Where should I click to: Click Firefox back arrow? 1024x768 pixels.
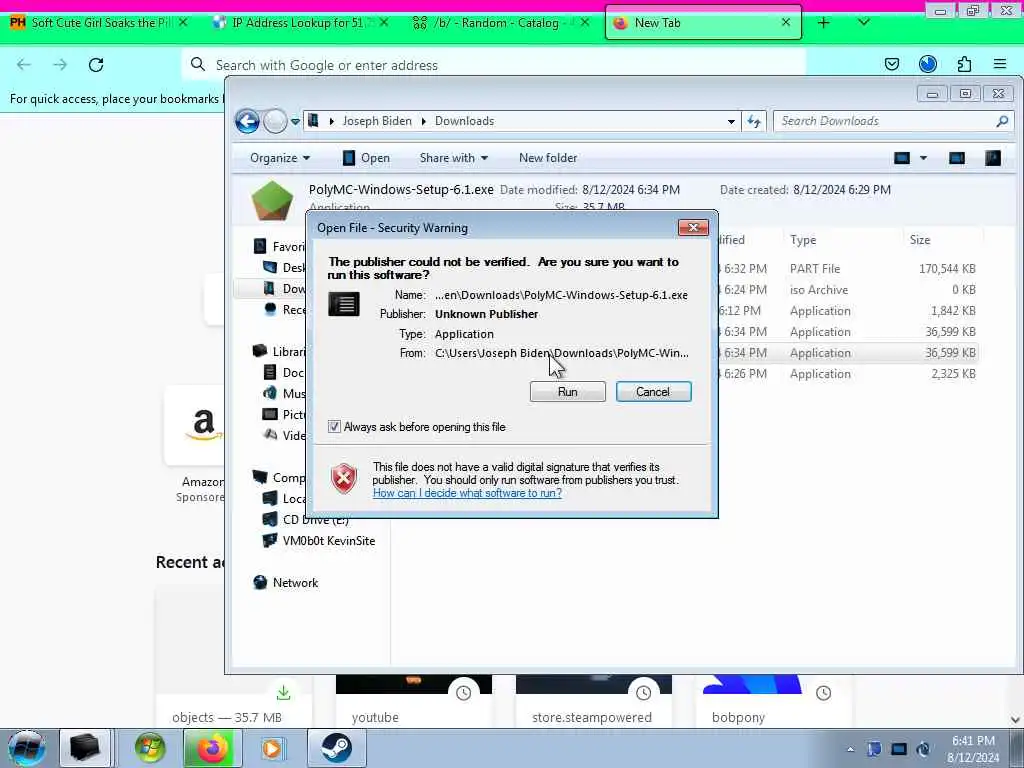pyautogui.click(x=24, y=65)
